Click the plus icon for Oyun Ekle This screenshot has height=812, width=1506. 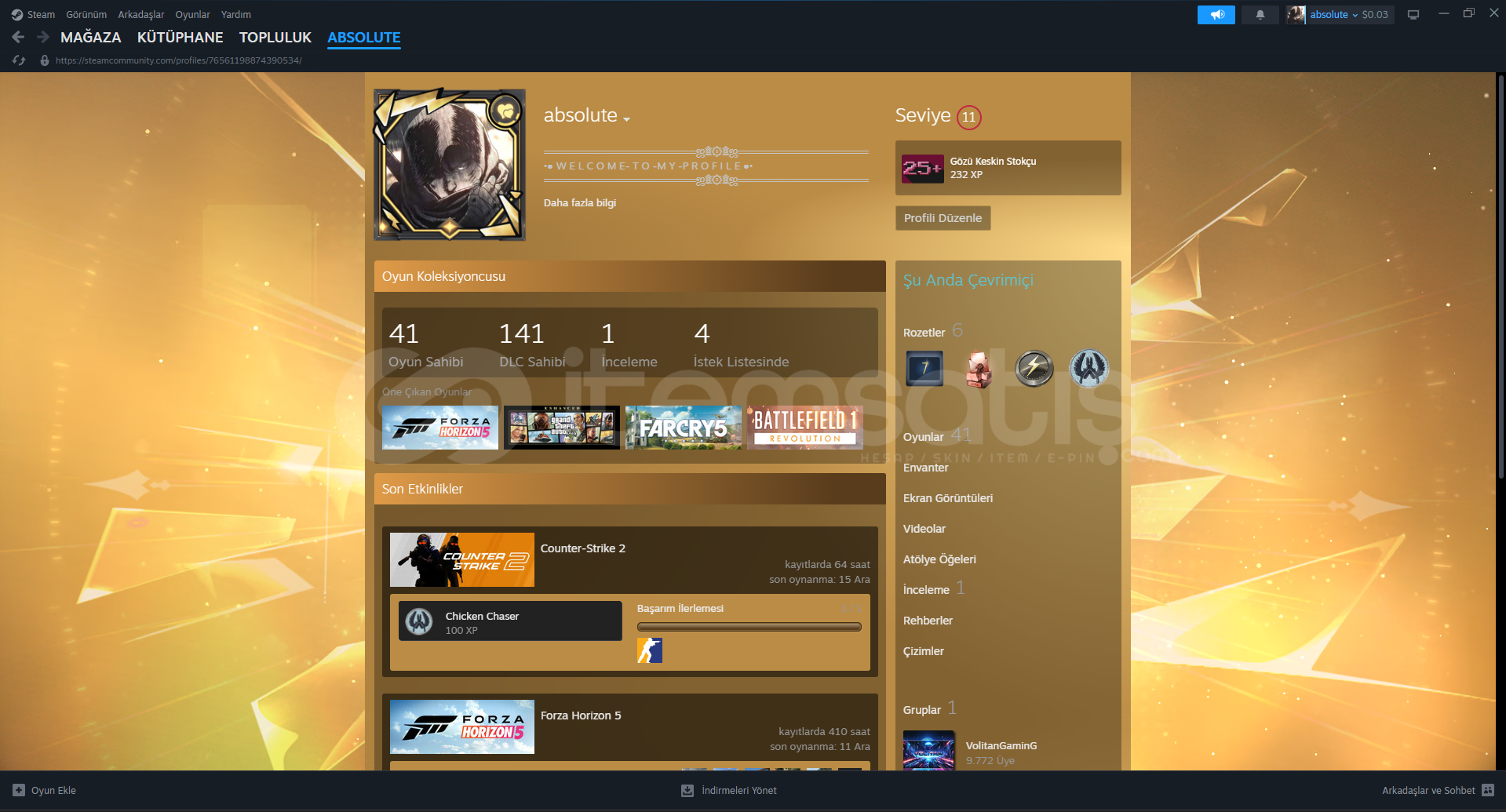pos(19,790)
